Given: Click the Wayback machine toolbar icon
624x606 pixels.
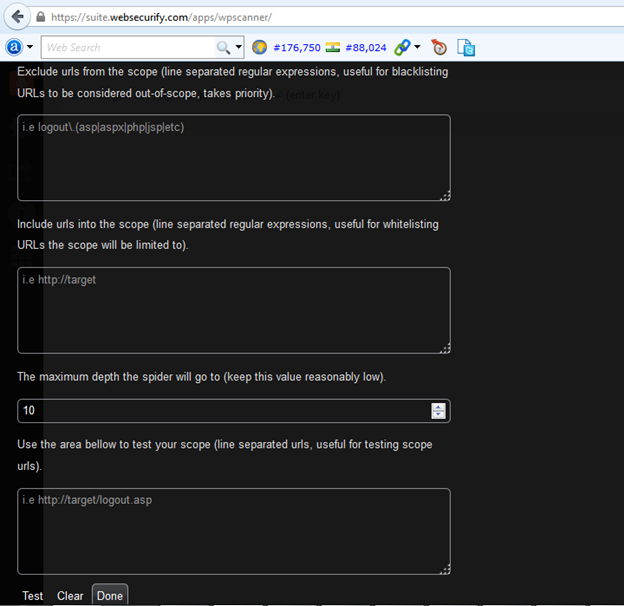Looking at the screenshot, I should 438,47.
